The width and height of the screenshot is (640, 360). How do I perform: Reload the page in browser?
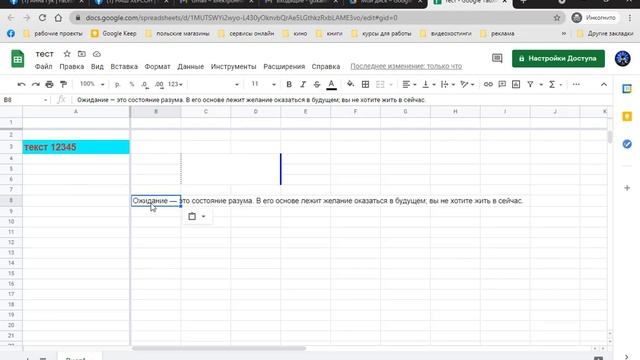coord(42,18)
